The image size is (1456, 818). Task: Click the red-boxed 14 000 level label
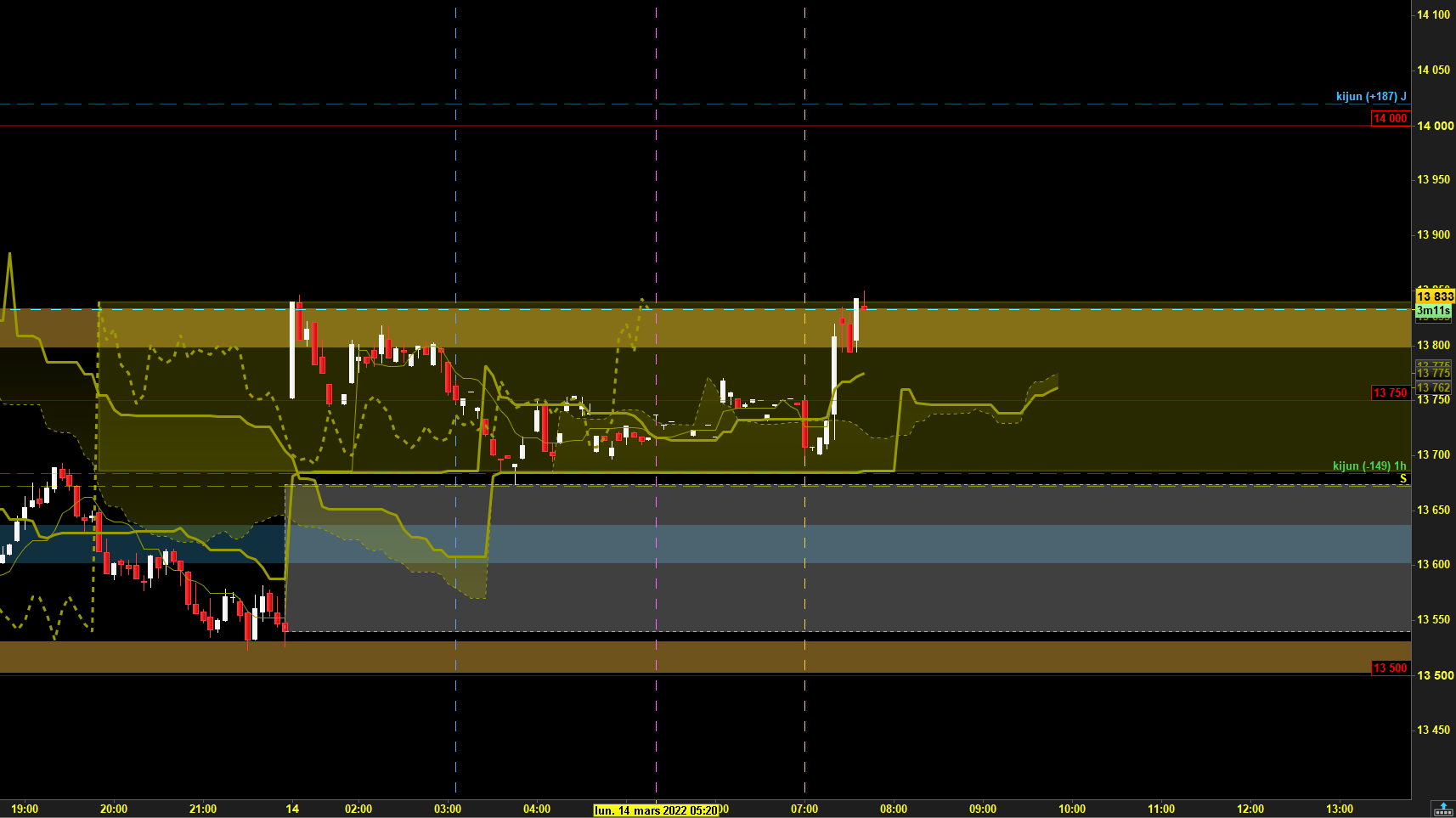pyautogui.click(x=1391, y=118)
